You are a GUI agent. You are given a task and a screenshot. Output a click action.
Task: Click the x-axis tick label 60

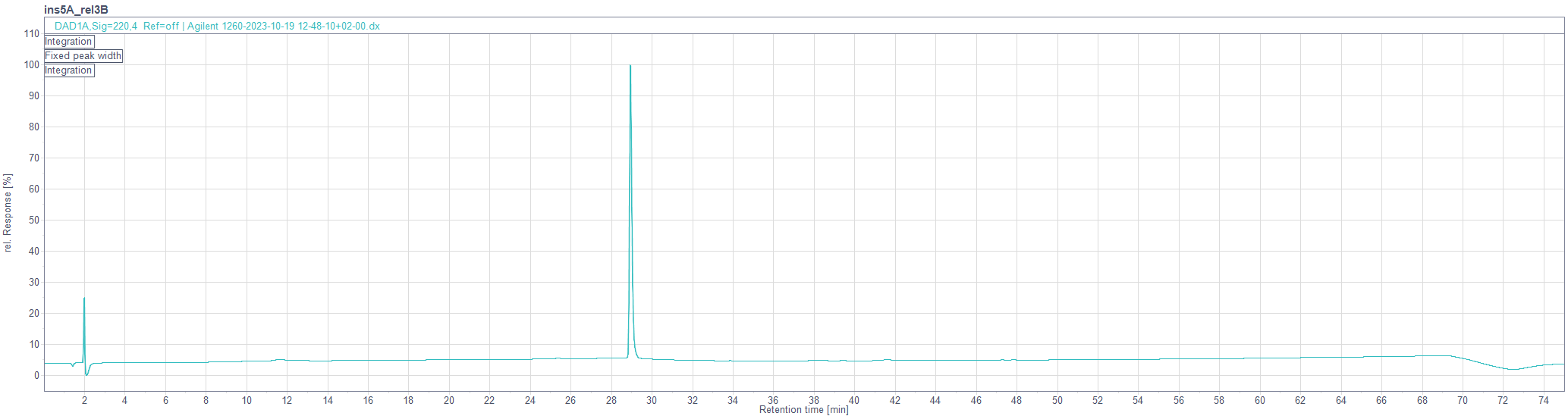[1260, 400]
